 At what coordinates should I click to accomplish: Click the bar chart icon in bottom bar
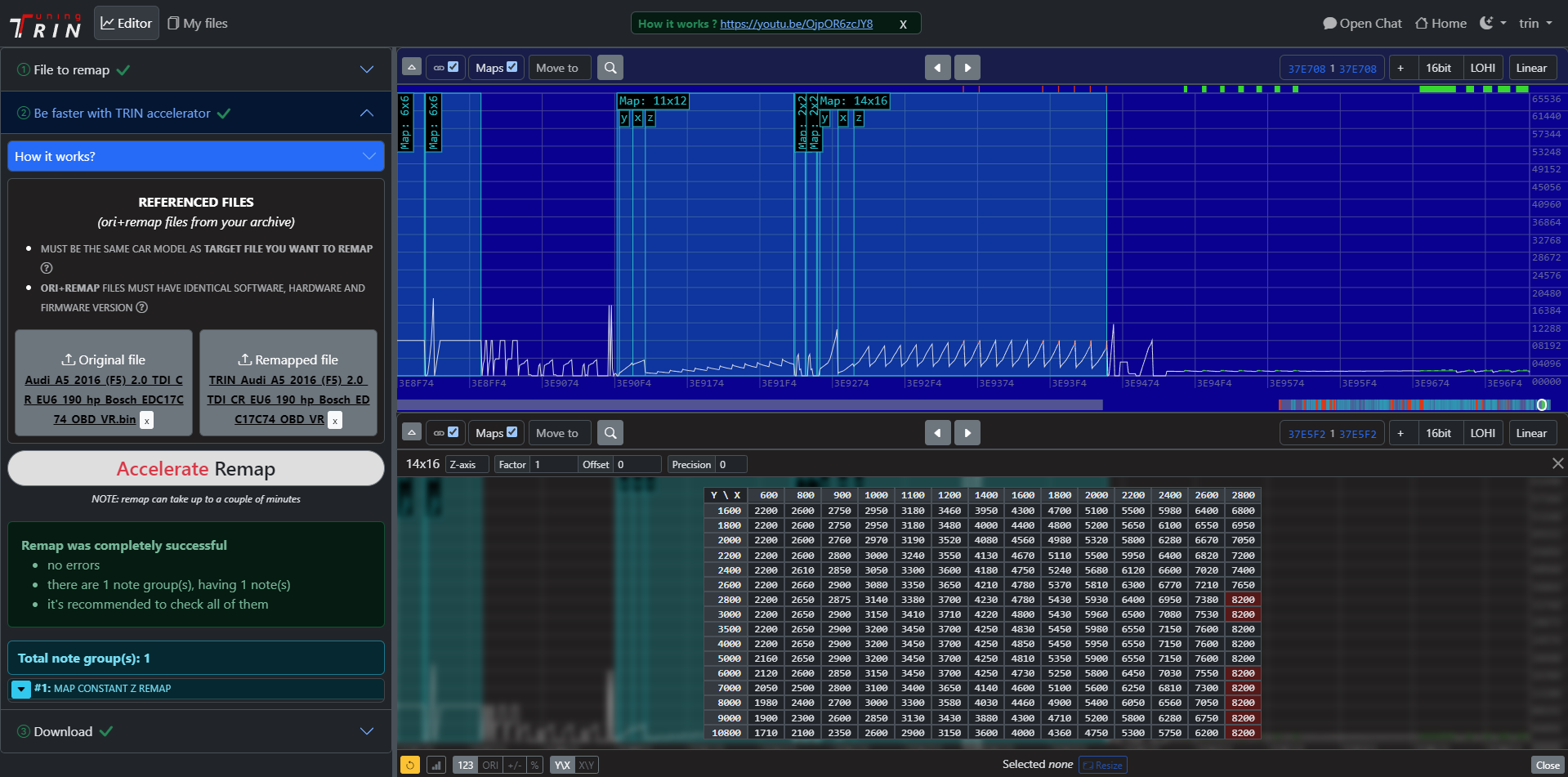(x=436, y=765)
